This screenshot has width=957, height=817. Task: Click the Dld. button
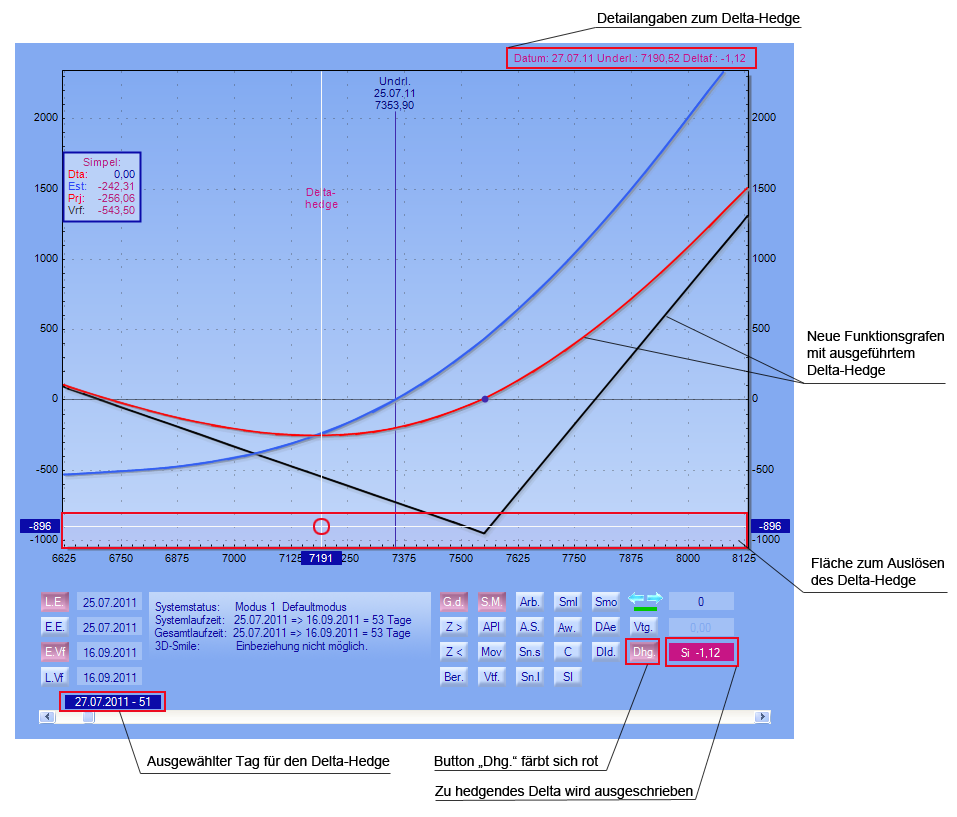click(x=605, y=652)
